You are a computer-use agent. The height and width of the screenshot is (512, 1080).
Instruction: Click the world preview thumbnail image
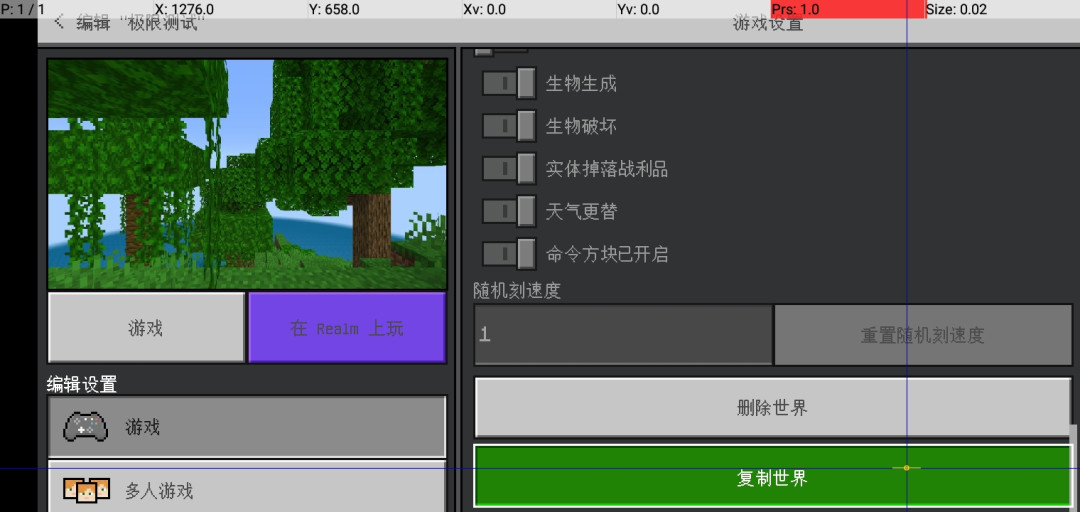[x=247, y=174]
